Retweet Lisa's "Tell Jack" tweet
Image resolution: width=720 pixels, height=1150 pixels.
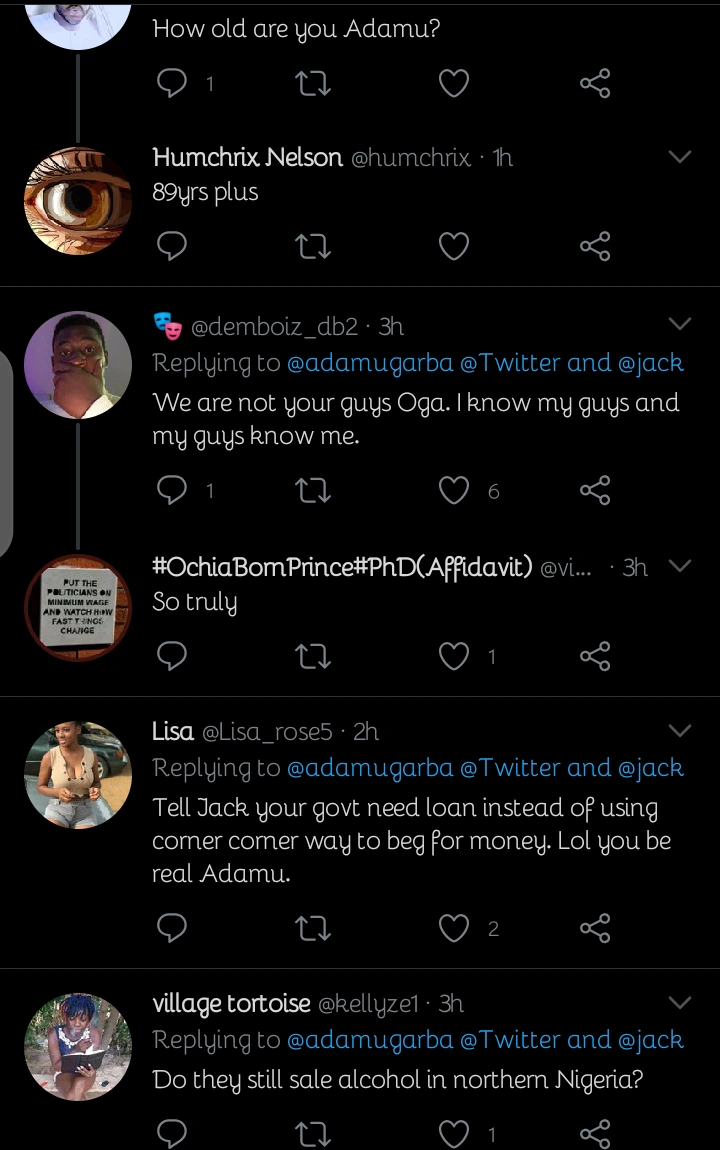(314, 929)
